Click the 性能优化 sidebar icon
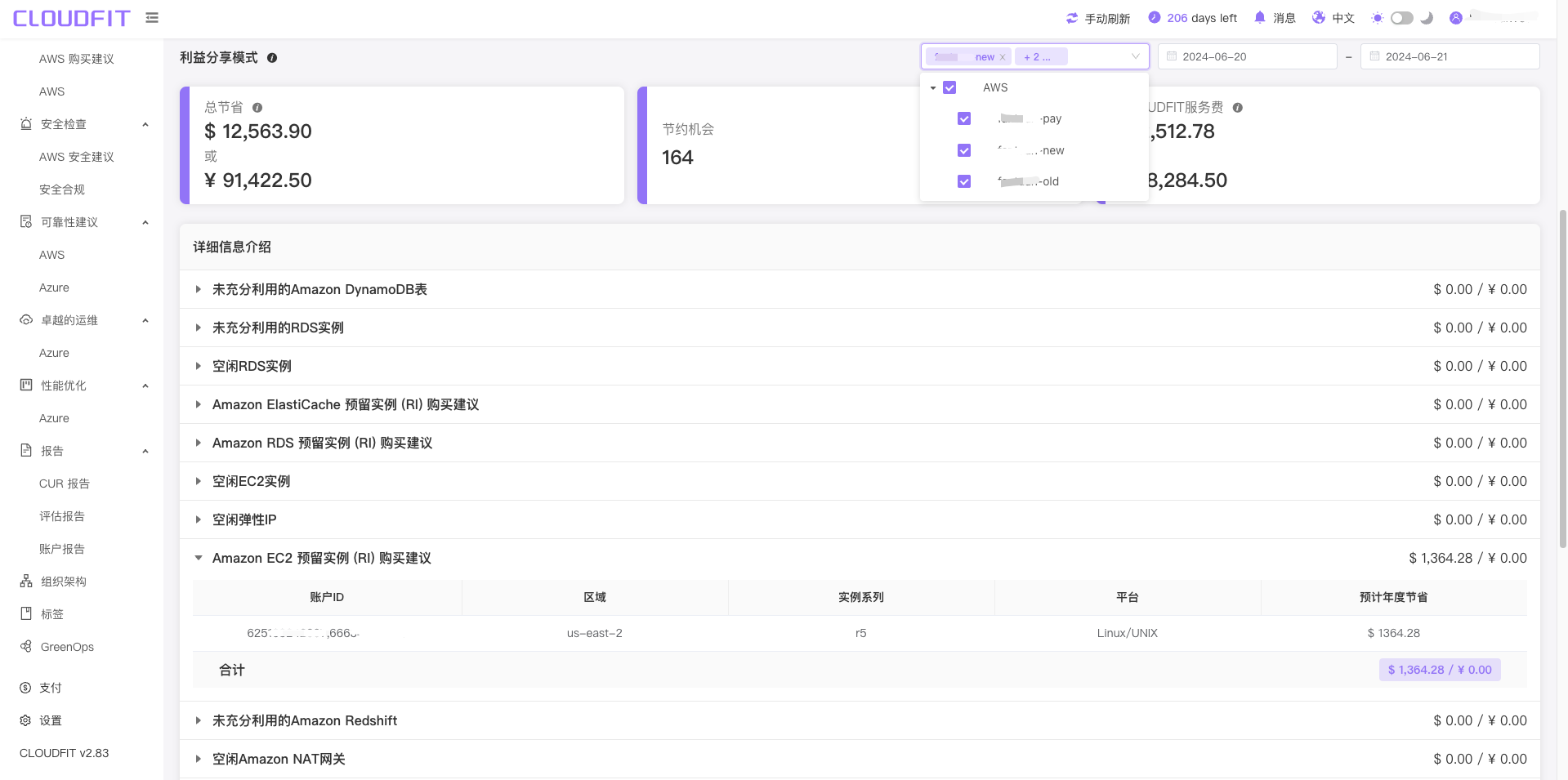 point(26,386)
